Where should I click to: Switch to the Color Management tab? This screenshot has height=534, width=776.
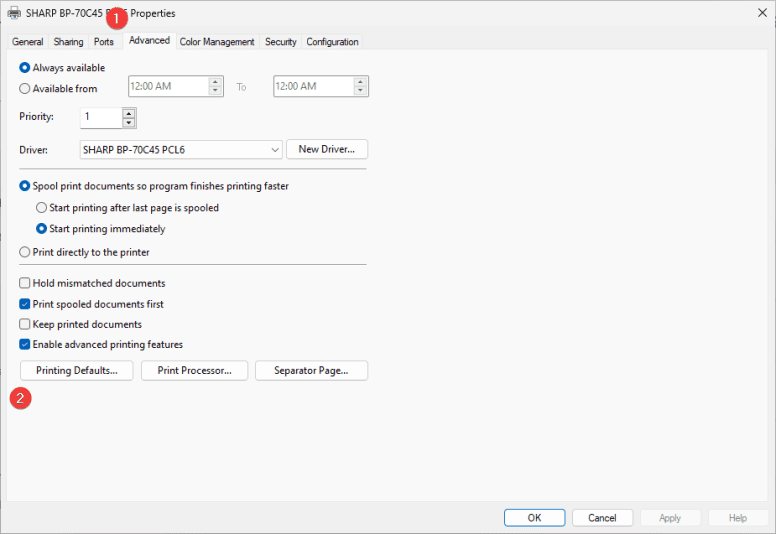(x=217, y=42)
